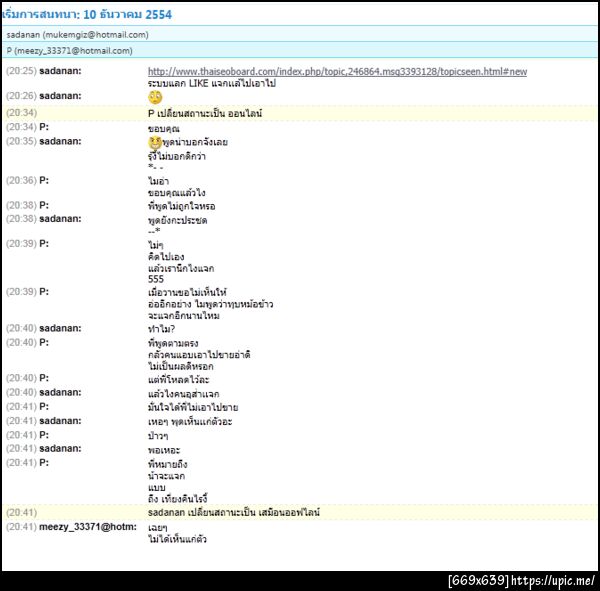Click message "ระบบแลก LIKE แจกแล้ไปเอาไป"

212,83
